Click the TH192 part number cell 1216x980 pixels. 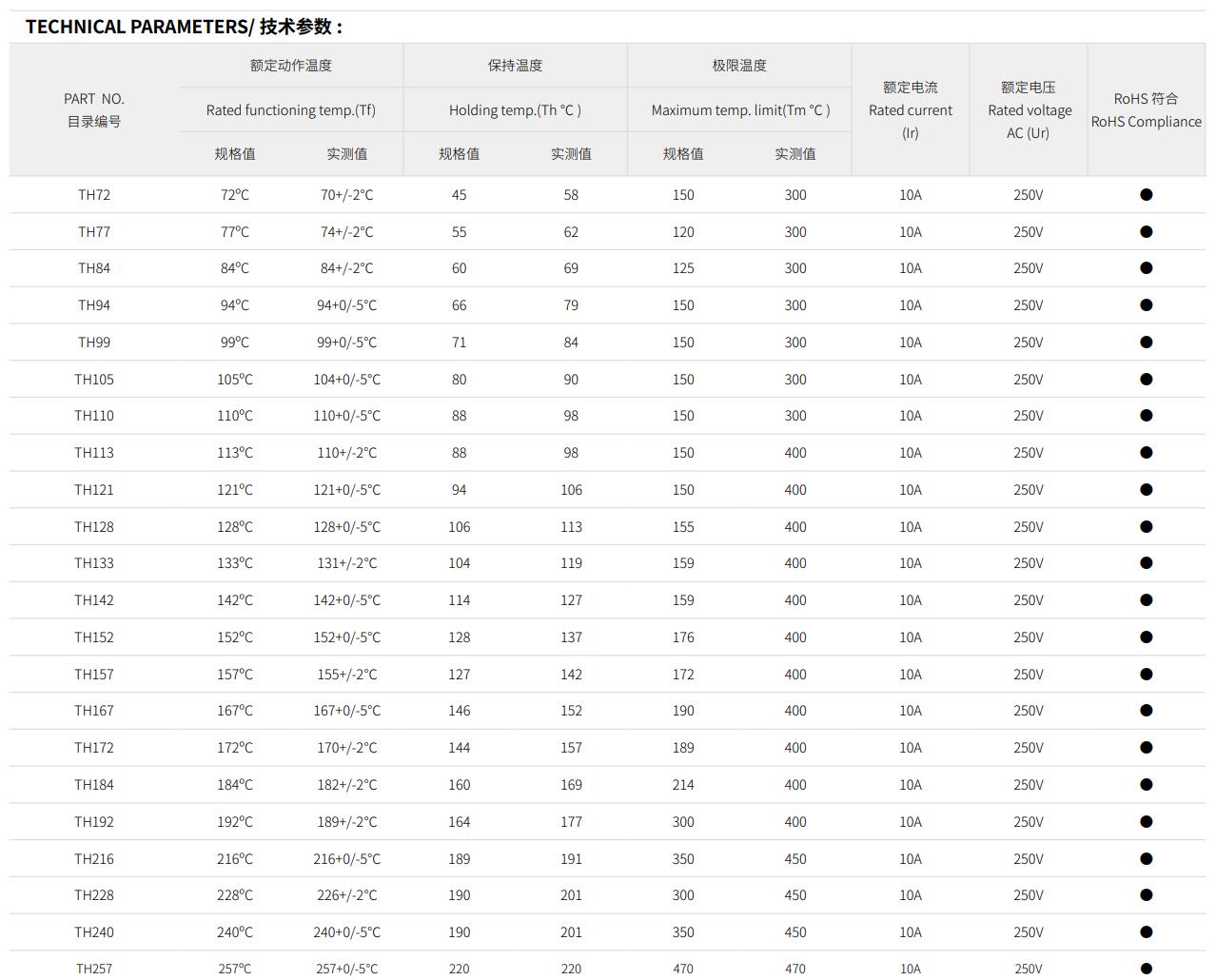point(94,822)
